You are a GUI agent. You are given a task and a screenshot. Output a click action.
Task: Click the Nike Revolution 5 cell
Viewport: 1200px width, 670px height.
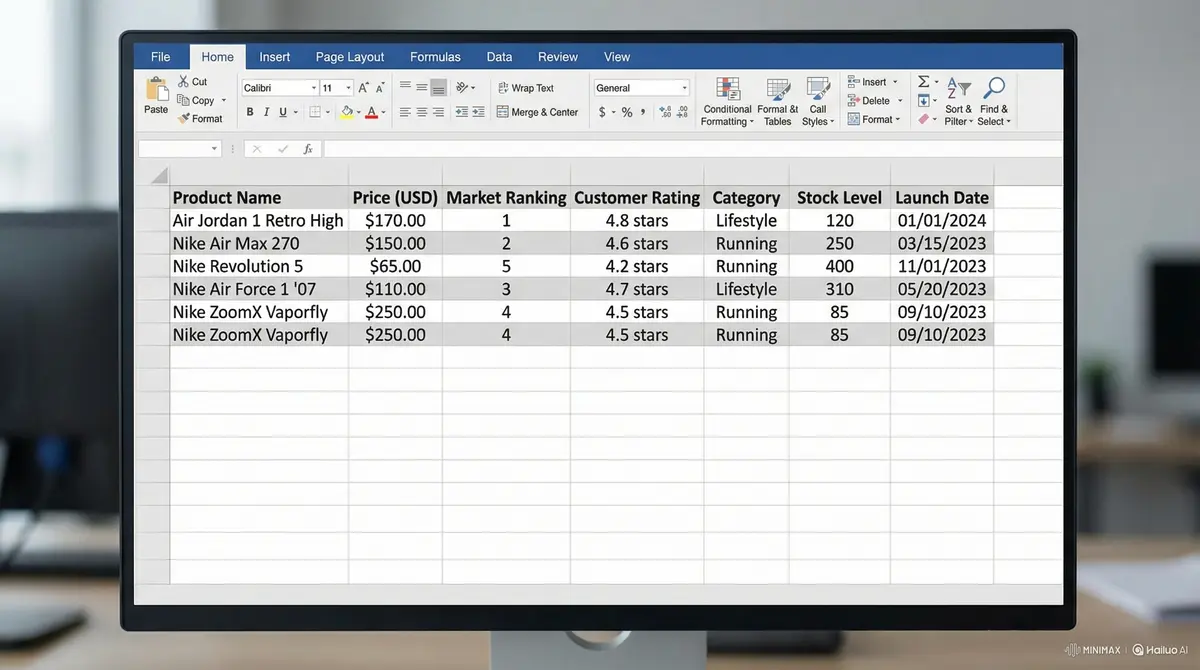coord(259,266)
